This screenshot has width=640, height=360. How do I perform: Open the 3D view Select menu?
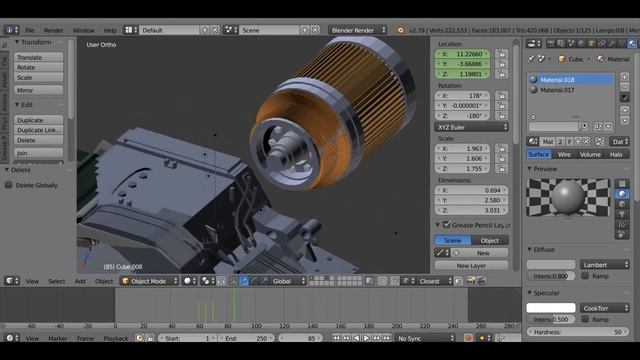tap(57, 281)
